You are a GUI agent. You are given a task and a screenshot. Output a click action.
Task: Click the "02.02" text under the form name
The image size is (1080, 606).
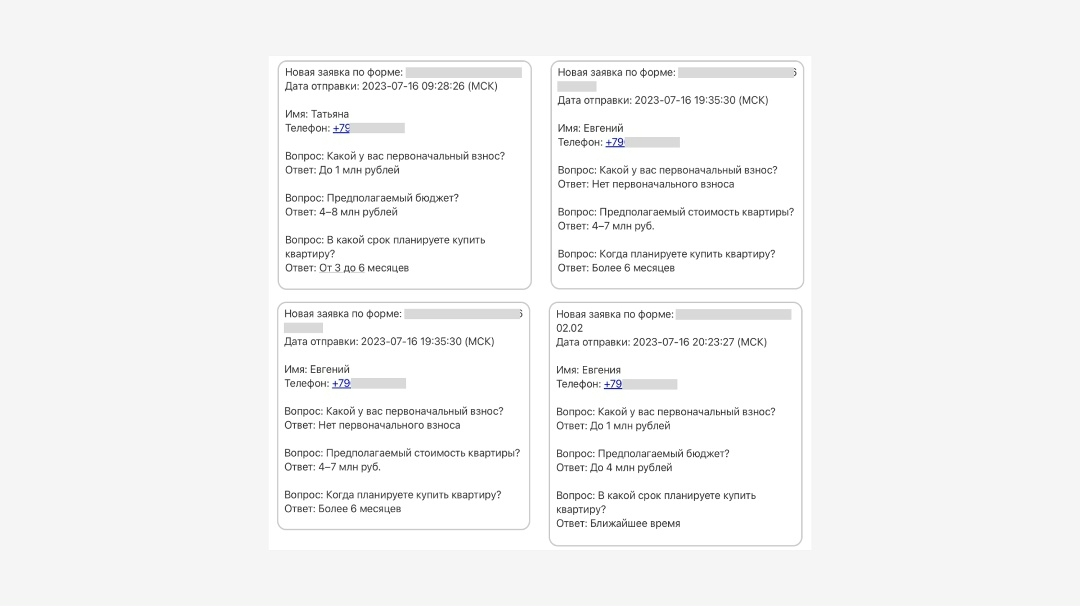(569, 328)
